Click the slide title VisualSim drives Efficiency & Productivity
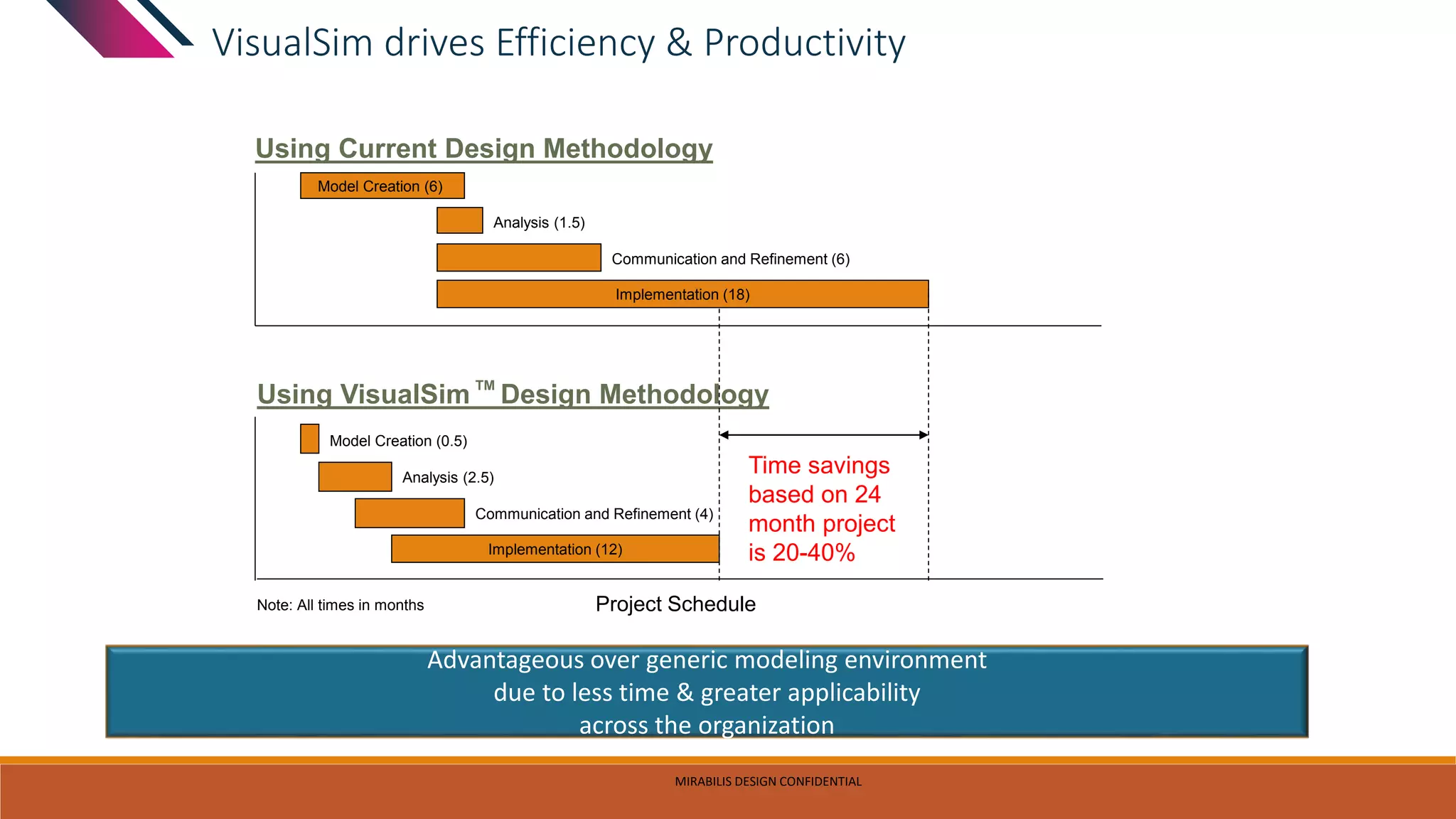The image size is (1456, 819). (x=559, y=43)
